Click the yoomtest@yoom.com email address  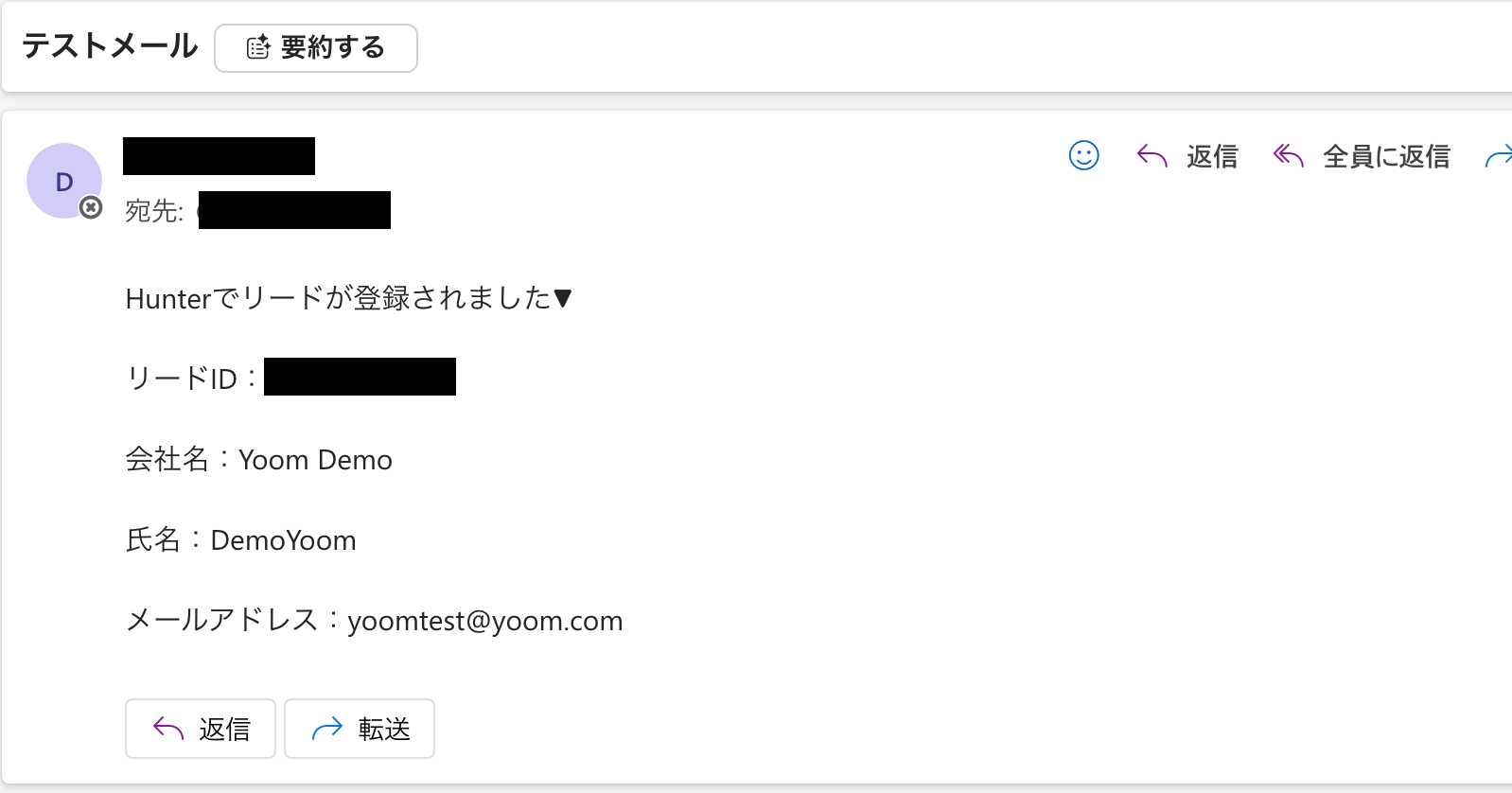pyautogui.click(x=484, y=621)
